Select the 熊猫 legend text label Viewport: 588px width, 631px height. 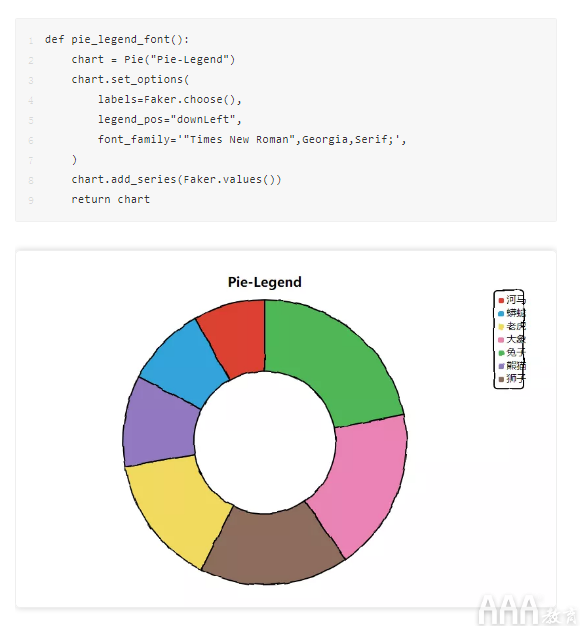(516, 365)
